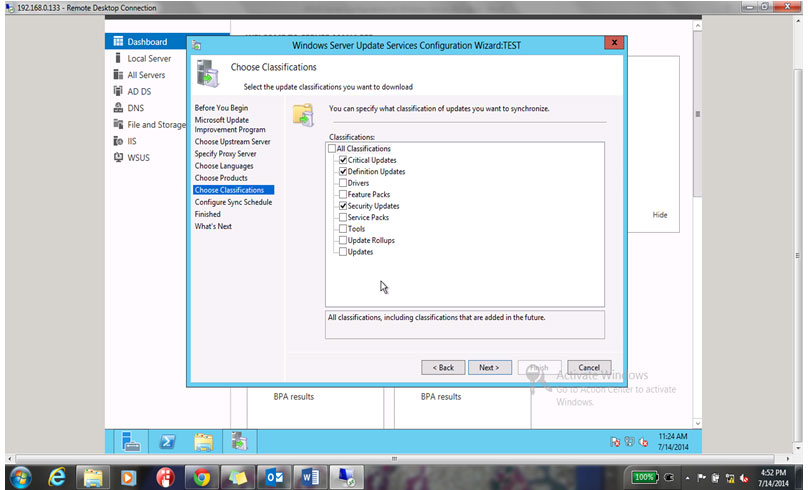
Task: Go to Before You Begin step
Action: pyautogui.click(x=221, y=108)
